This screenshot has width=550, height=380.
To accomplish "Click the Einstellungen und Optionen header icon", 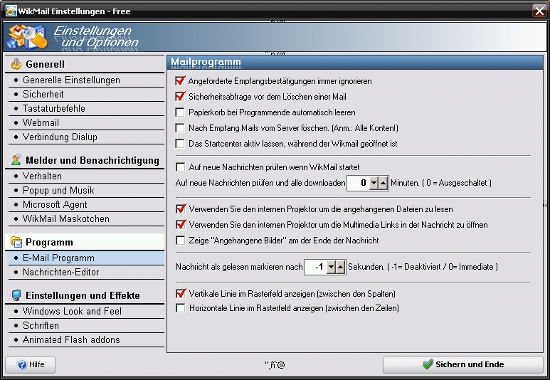I will click(28, 36).
